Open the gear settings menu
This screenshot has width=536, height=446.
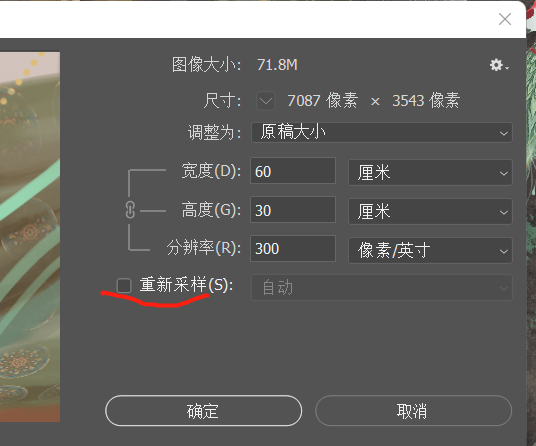click(x=499, y=65)
